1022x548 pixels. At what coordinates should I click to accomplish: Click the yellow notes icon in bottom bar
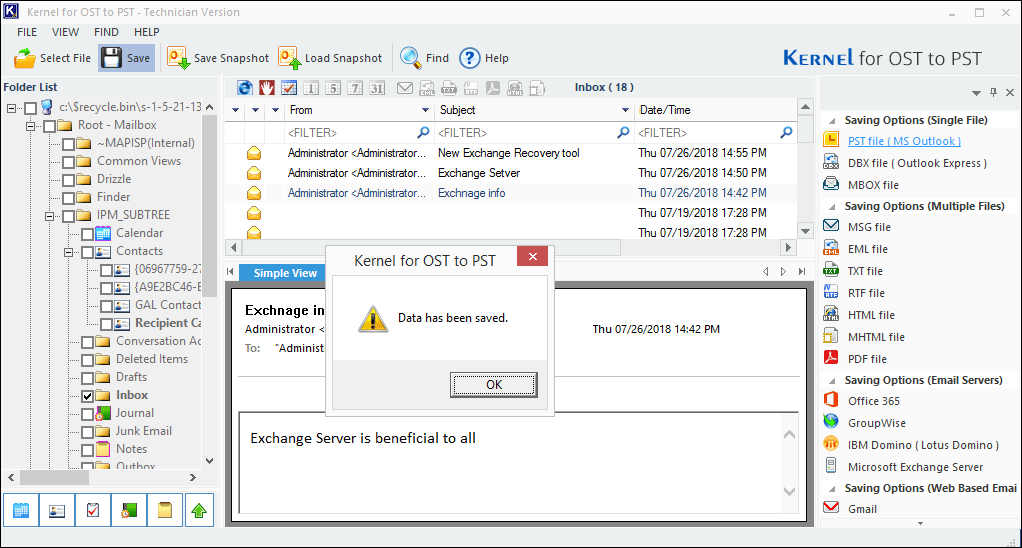(164, 510)
